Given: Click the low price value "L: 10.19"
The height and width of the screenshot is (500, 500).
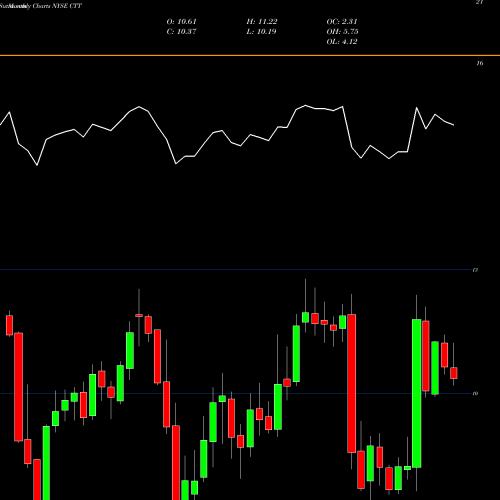Looking at the screenshot, I should pyautogui.click(x=262, y=32).
